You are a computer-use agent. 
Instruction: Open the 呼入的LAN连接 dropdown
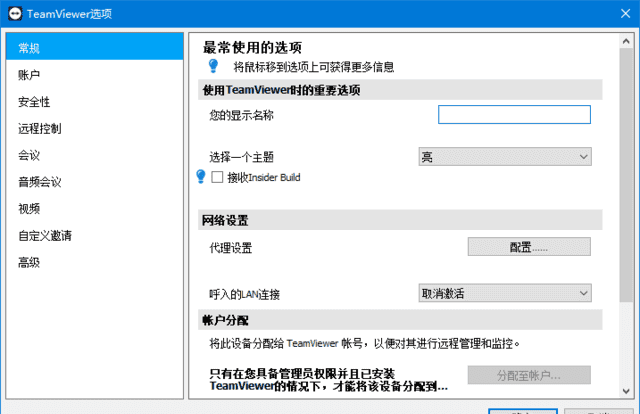505,293
